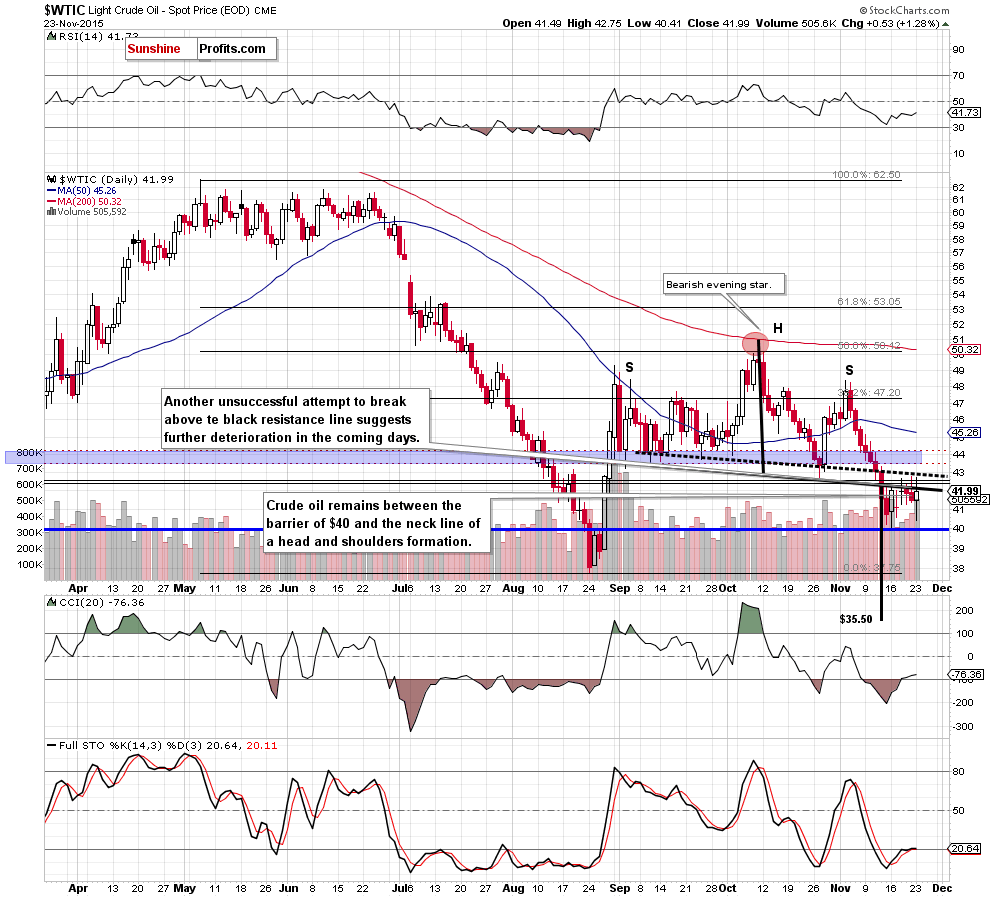Click the Bearish evening star callout
This screenshot has height=897, width=990.
(x=724, y=284)
